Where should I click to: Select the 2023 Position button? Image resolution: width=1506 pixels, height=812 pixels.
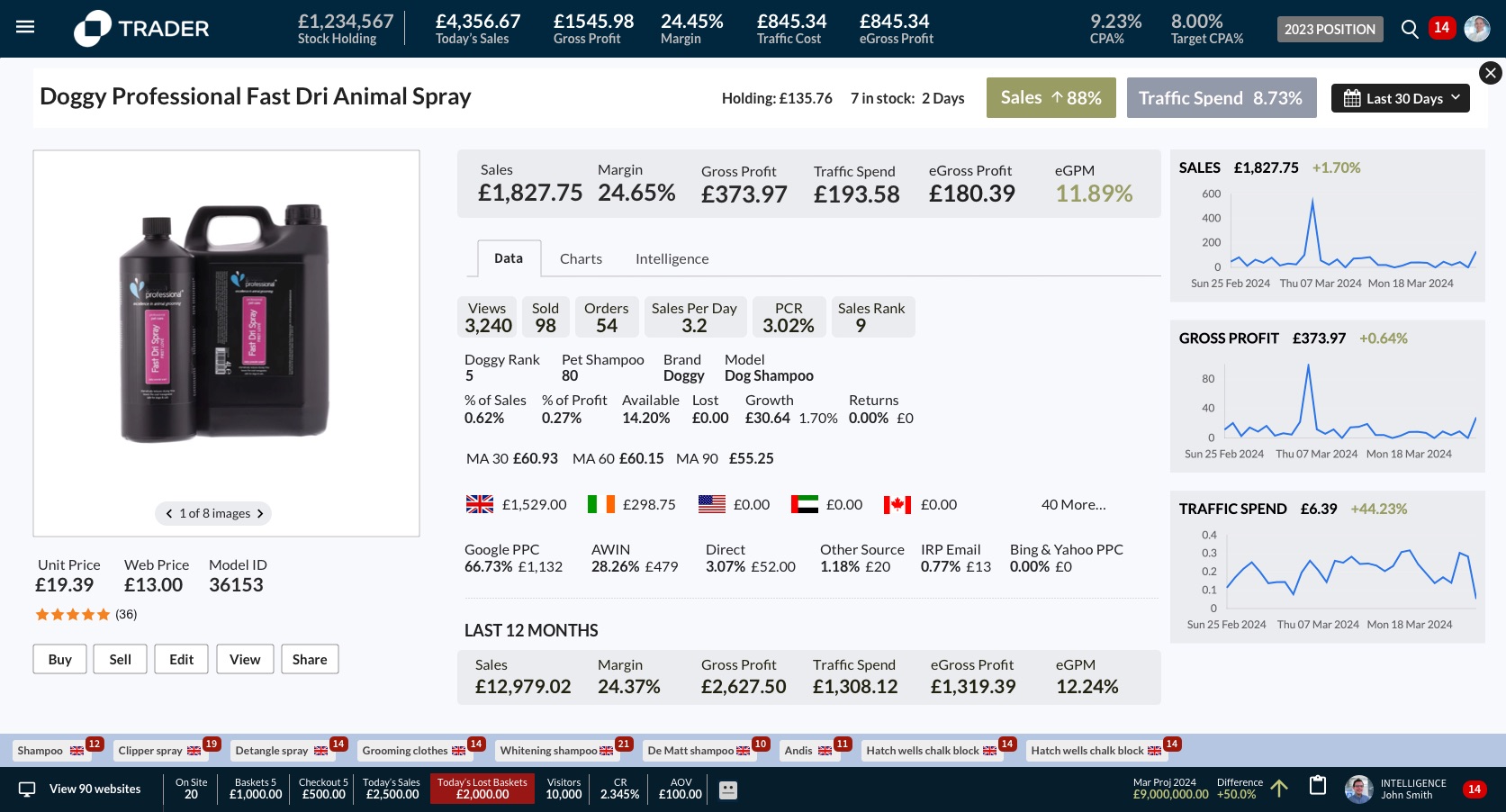1330,29
